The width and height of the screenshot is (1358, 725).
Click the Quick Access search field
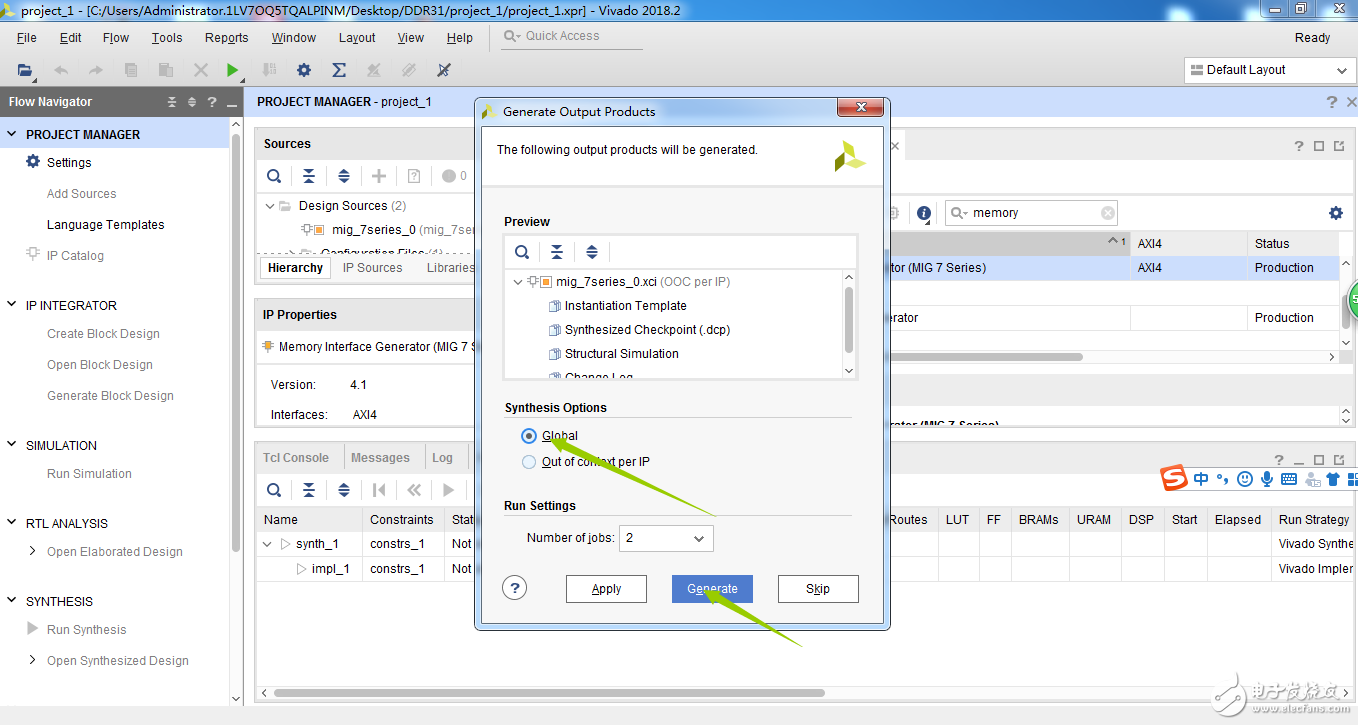point(572,36)
